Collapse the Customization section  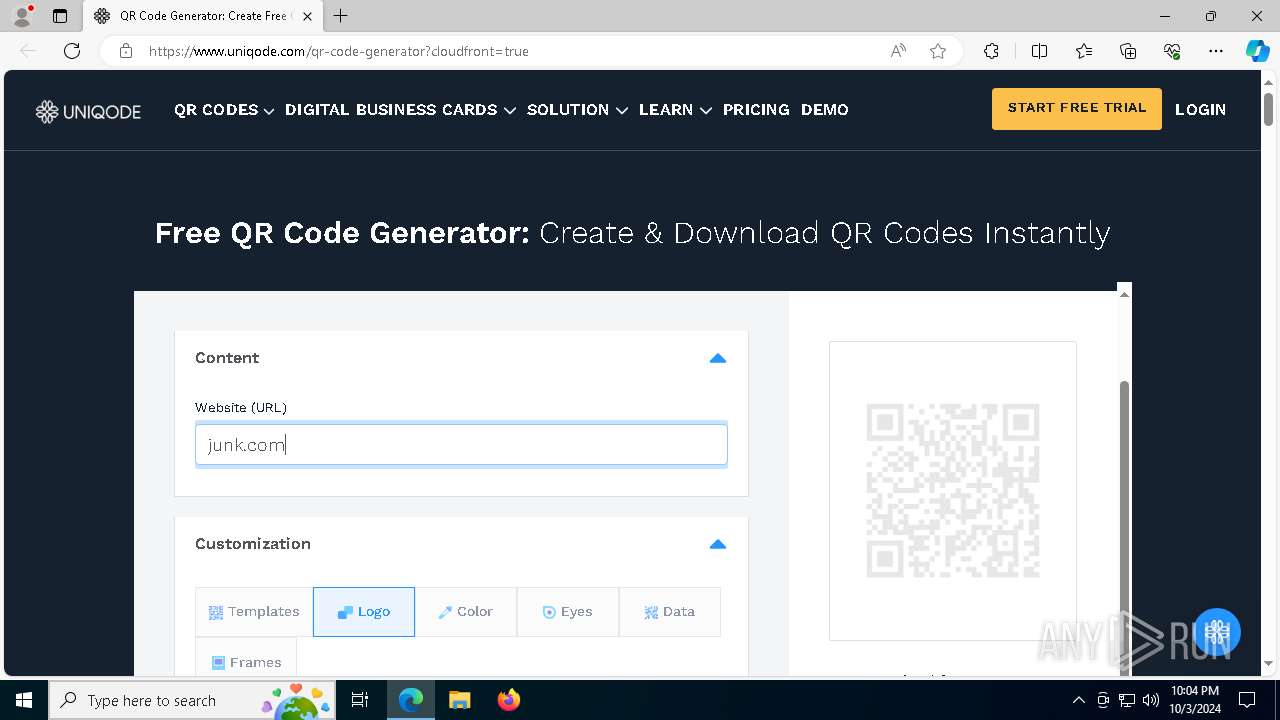717,544
